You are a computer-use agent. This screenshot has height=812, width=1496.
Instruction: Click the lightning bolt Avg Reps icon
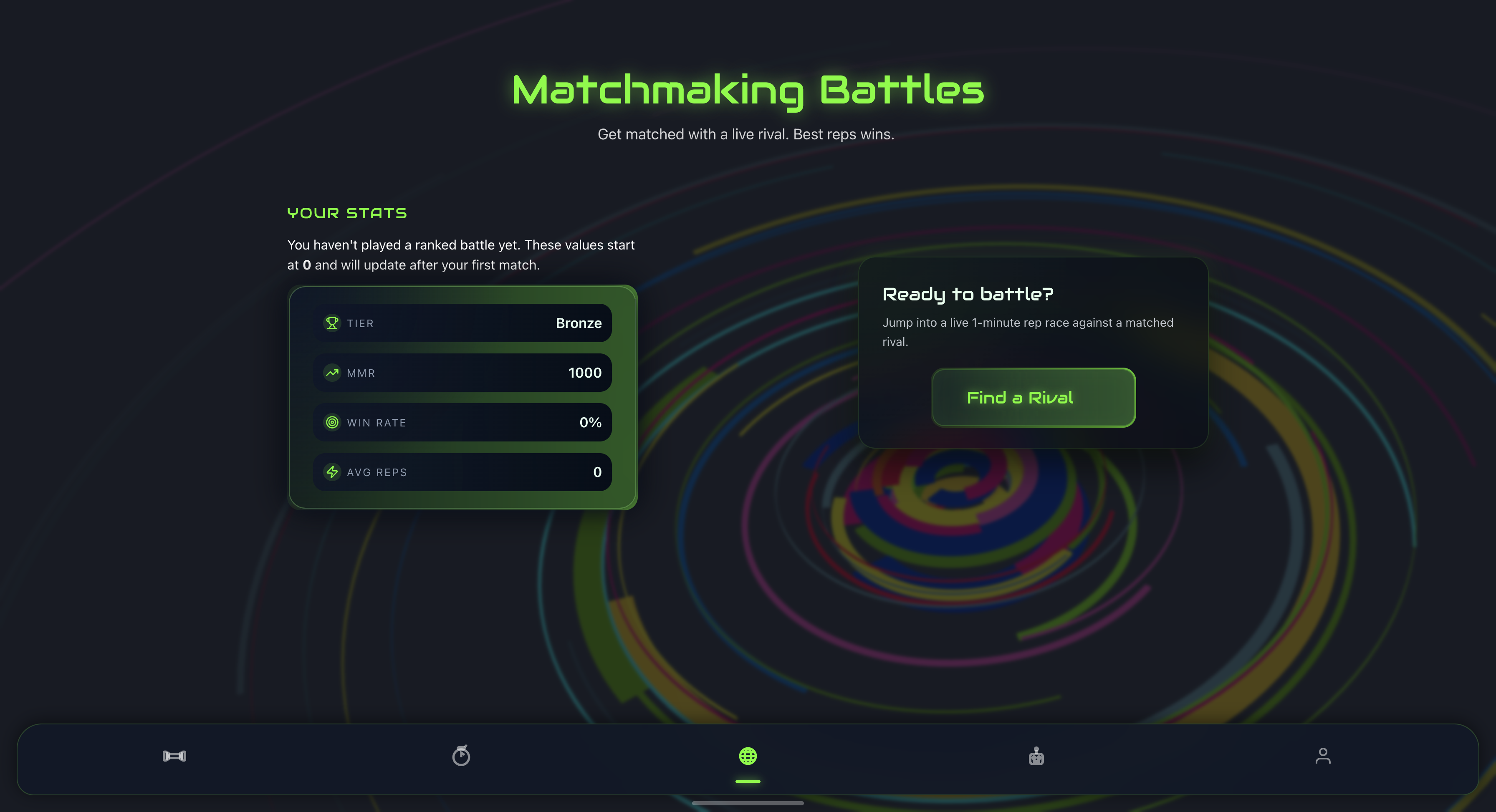[x=332, y=472]
